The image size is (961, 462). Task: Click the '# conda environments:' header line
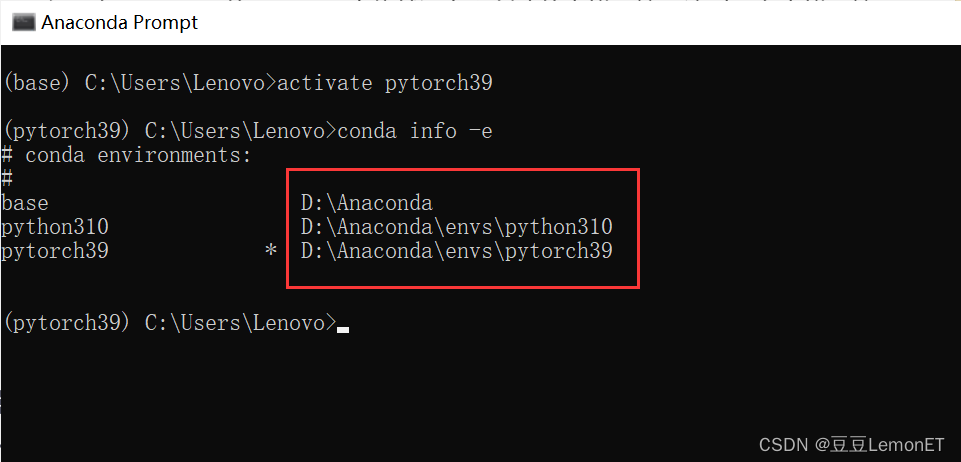126,156
